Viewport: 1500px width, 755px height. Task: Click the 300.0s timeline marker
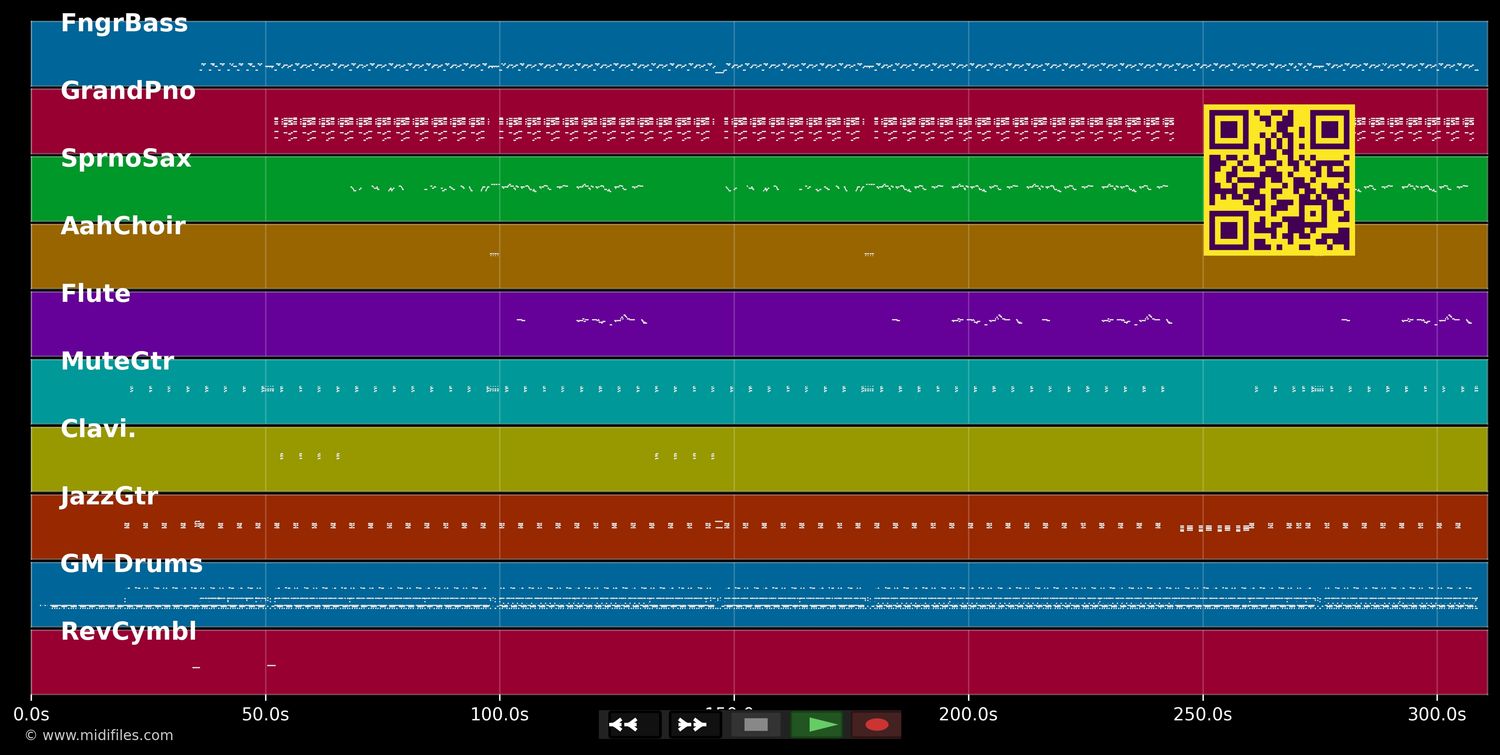(1437, 714)
